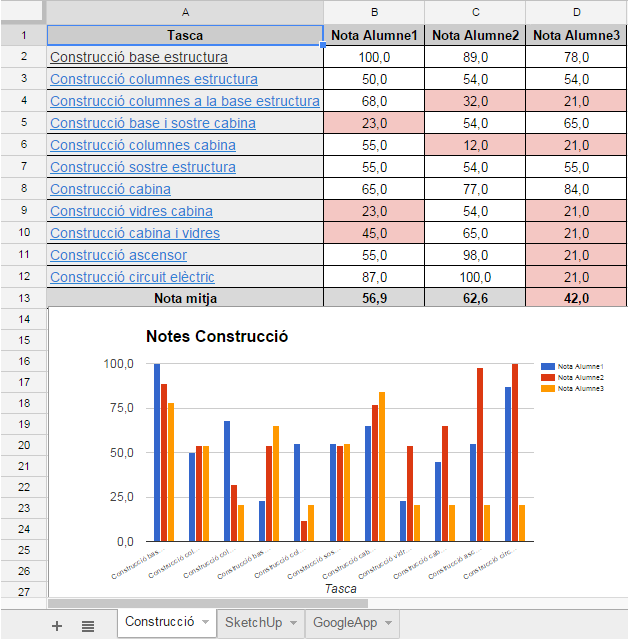Select row 7 header
This screenshot has height=639, width=628.
pos(24,166)
